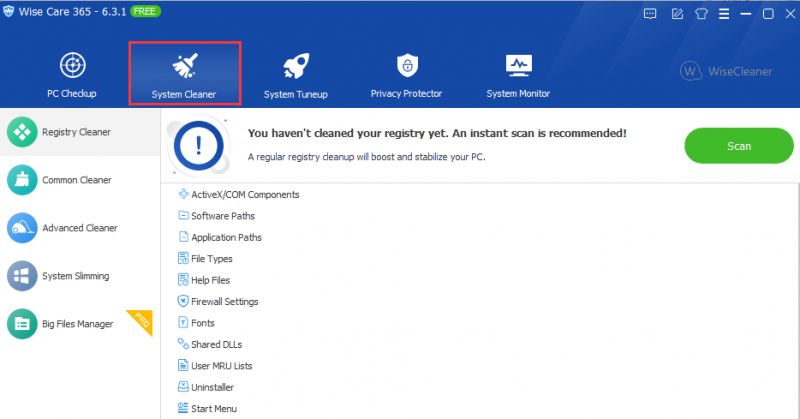This screenshot has height=419, width=800.
Task: Select the File Types entry text
Action: (212, 259)
